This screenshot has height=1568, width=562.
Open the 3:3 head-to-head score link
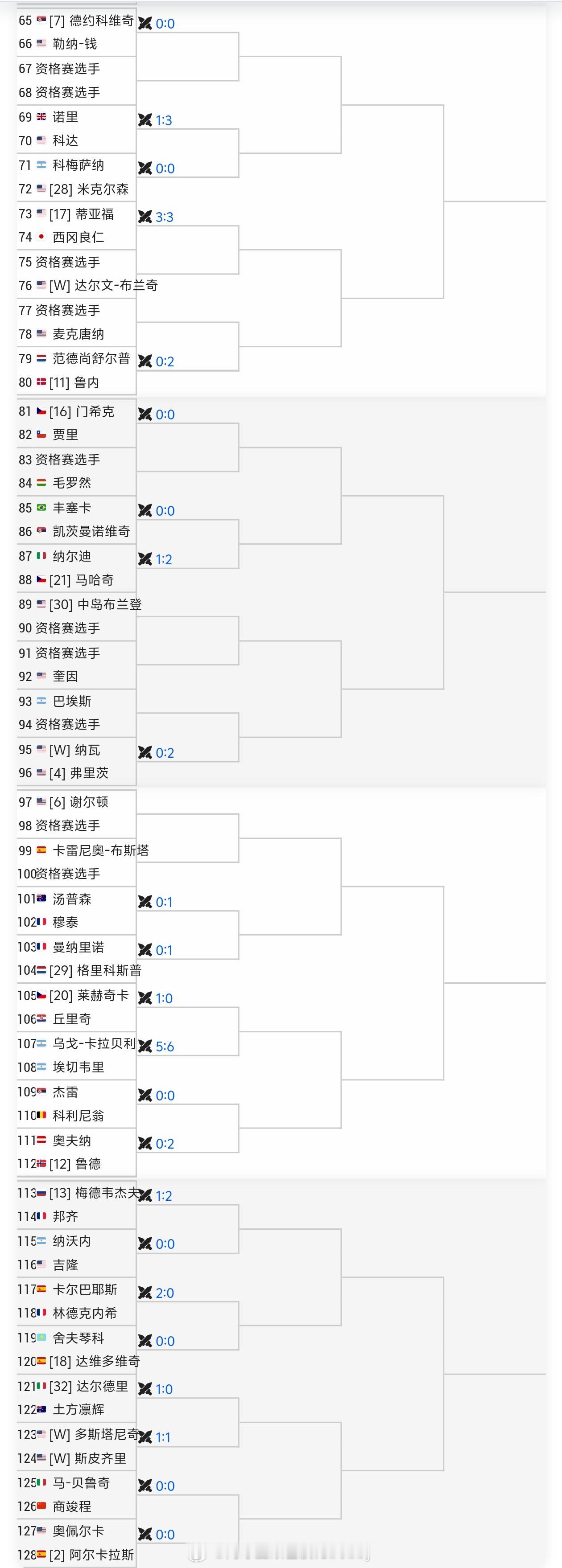pyautogui.click(x=165, y=218)
